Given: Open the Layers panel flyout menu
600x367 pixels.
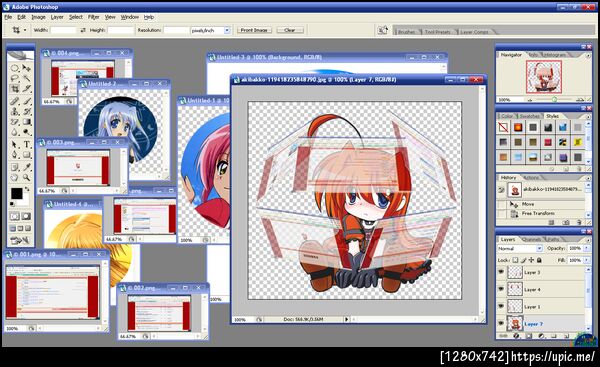Looking at the screenshot, I should click(588, 240).
